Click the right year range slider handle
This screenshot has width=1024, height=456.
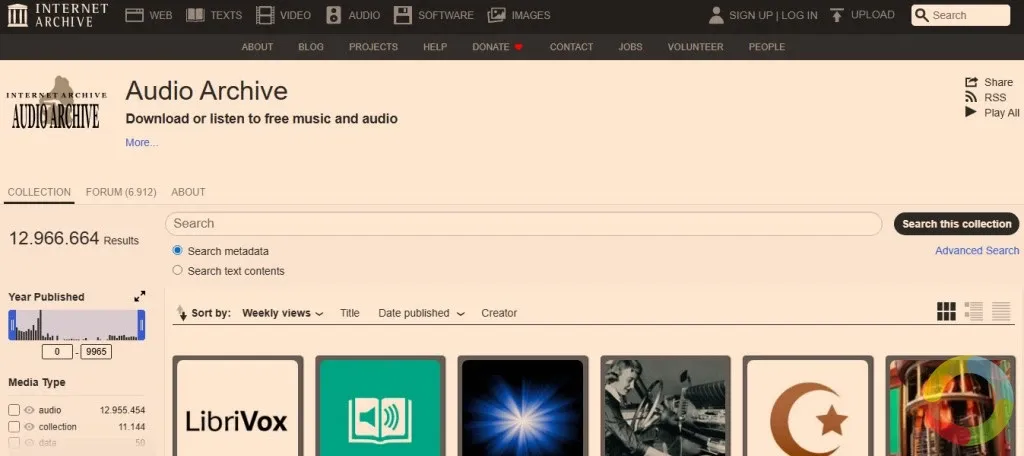point(141,325)
